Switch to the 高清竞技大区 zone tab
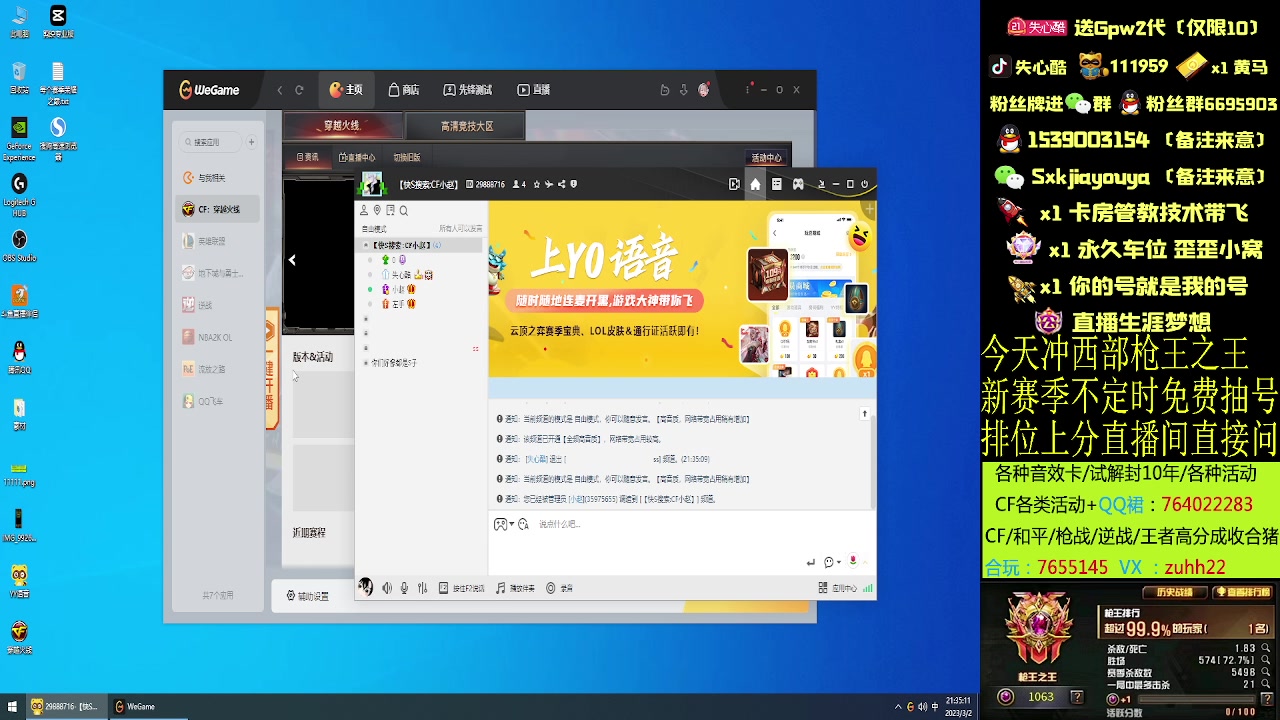This screenshot has width=1280, height=720. click(x=468, y=126)
